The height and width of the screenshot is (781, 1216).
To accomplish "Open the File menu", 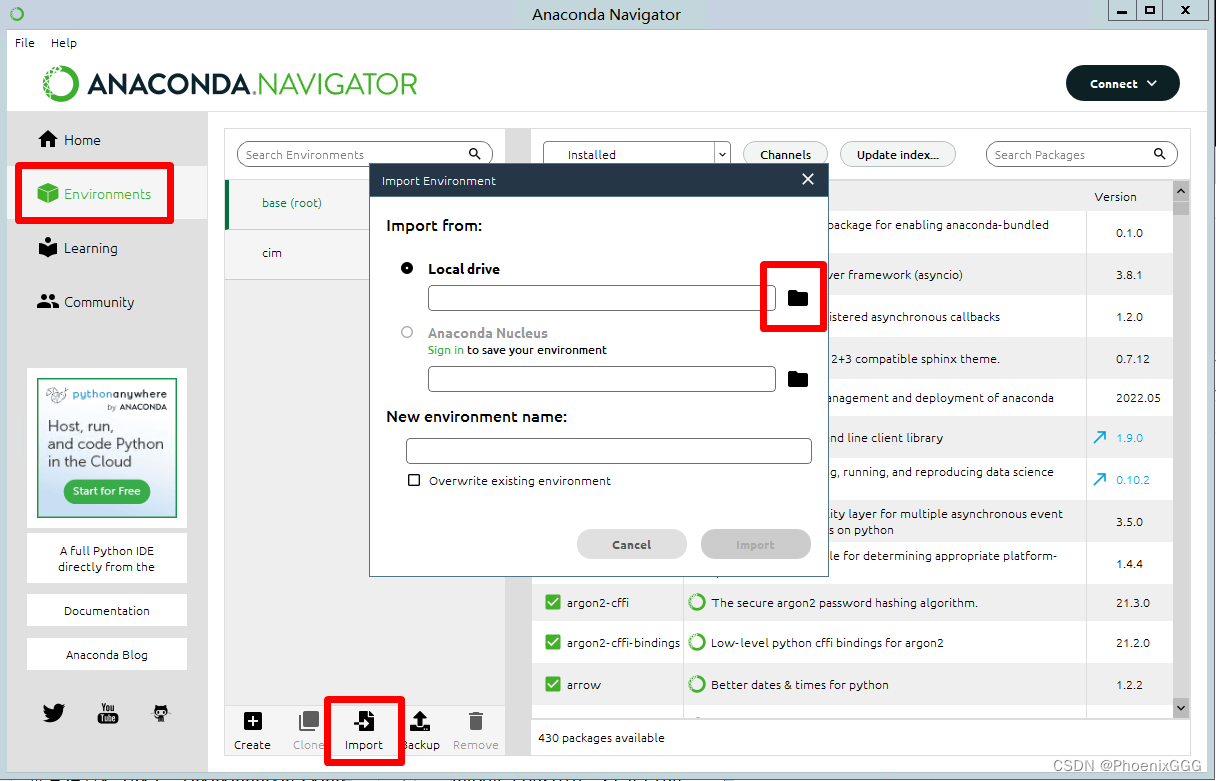I will [25, 43].
